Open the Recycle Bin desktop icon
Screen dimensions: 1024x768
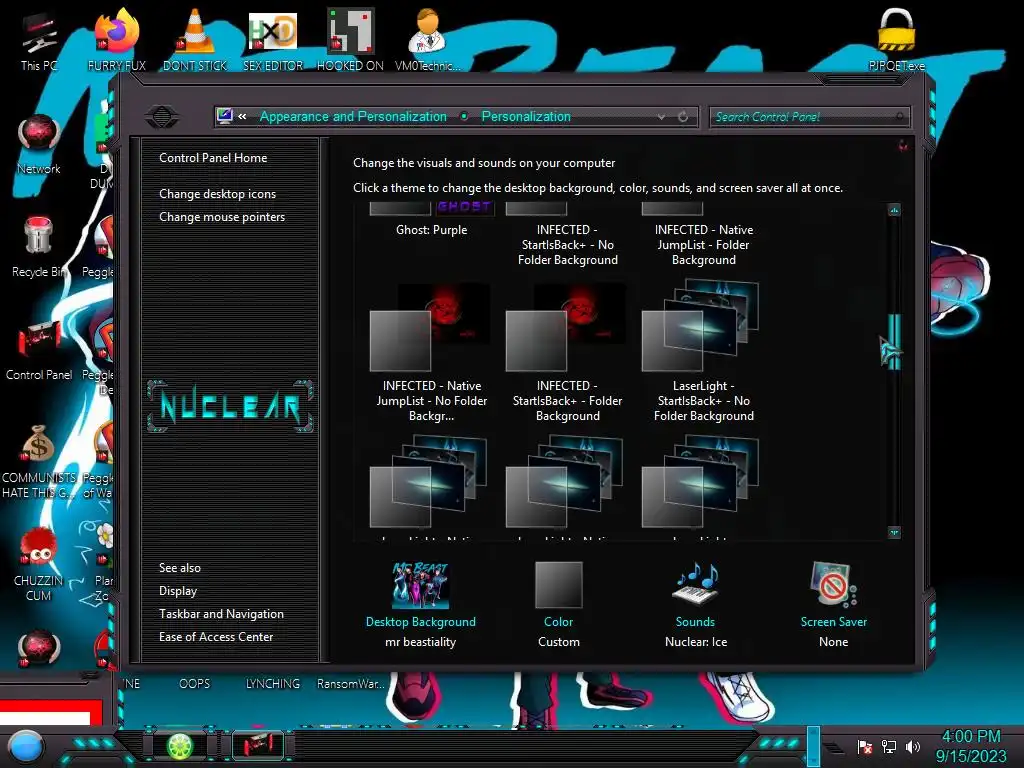pyautogui.click(x=39, y=247)
